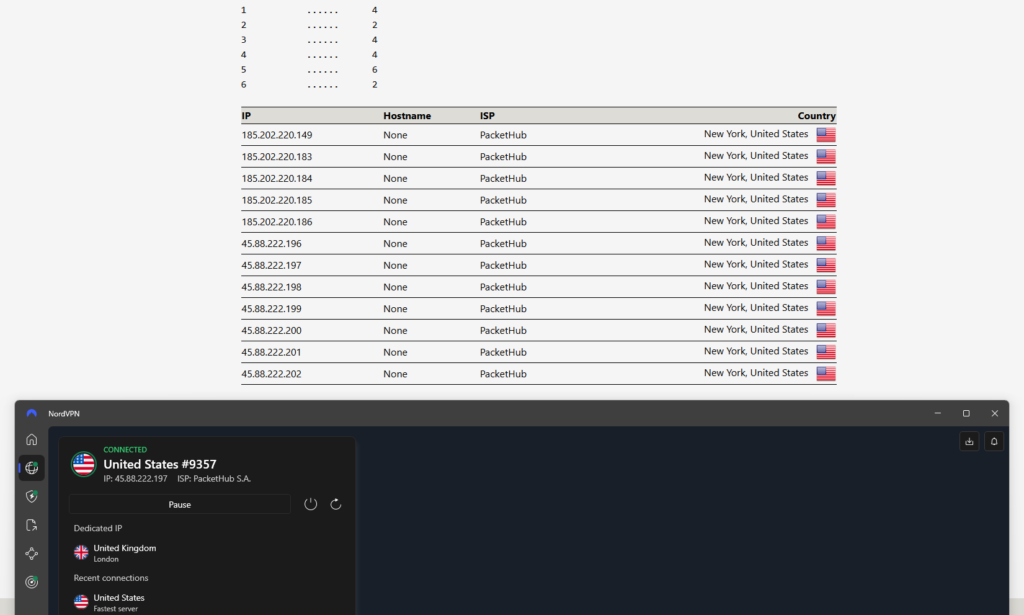
Task: Click New York, United States for 45.88.222.200
Action: 756,329
